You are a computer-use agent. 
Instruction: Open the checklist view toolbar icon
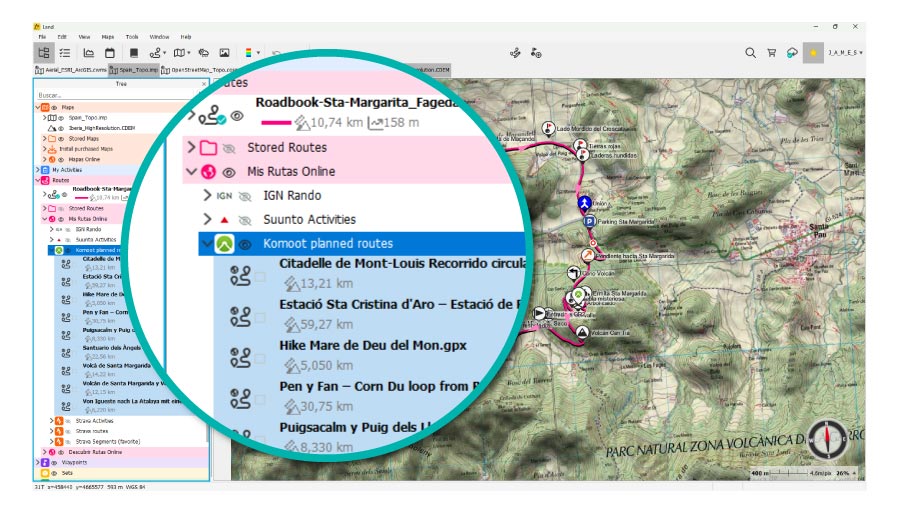pos(65,53)
